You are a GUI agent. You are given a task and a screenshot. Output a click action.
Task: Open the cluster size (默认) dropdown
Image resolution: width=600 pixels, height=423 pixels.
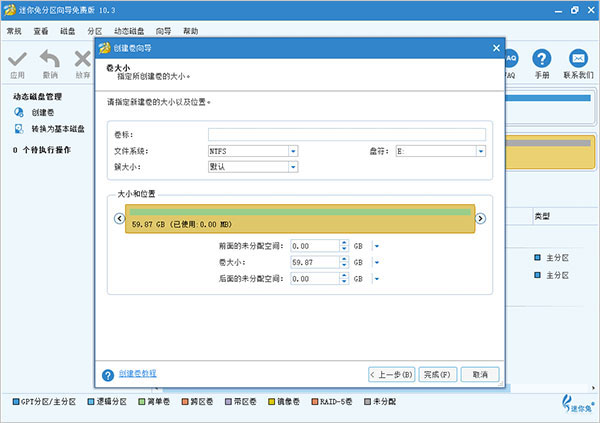coord(293,167)
